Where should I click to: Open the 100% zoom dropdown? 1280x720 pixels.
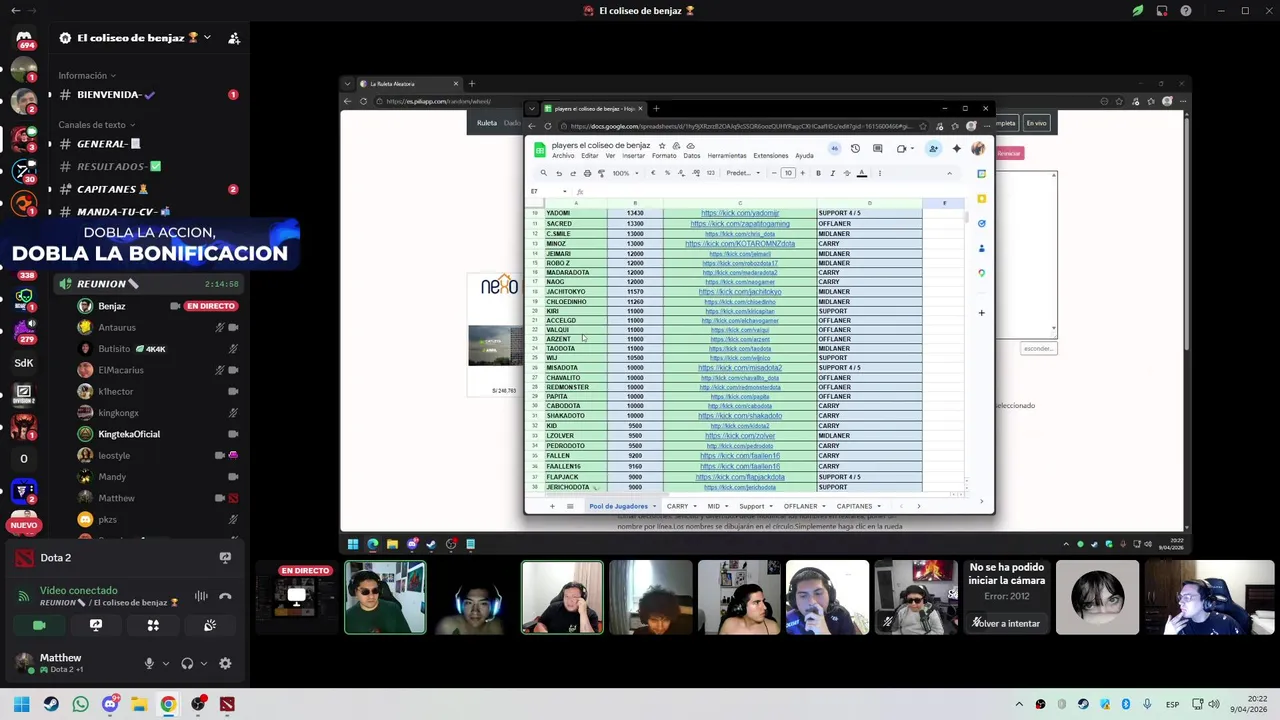(624, 173)
